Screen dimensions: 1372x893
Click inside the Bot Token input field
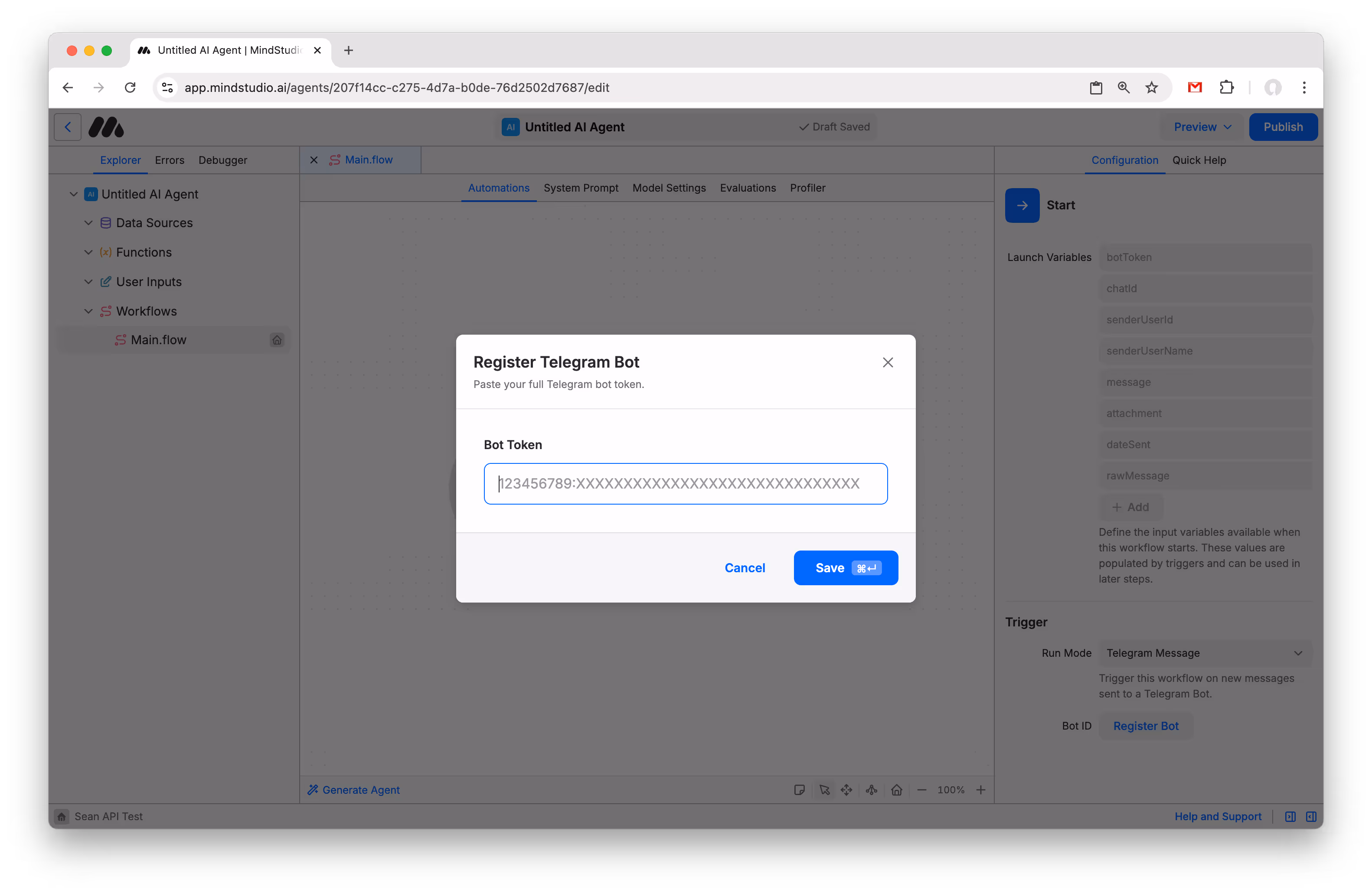pyautogui.click(x=686, y=483)
